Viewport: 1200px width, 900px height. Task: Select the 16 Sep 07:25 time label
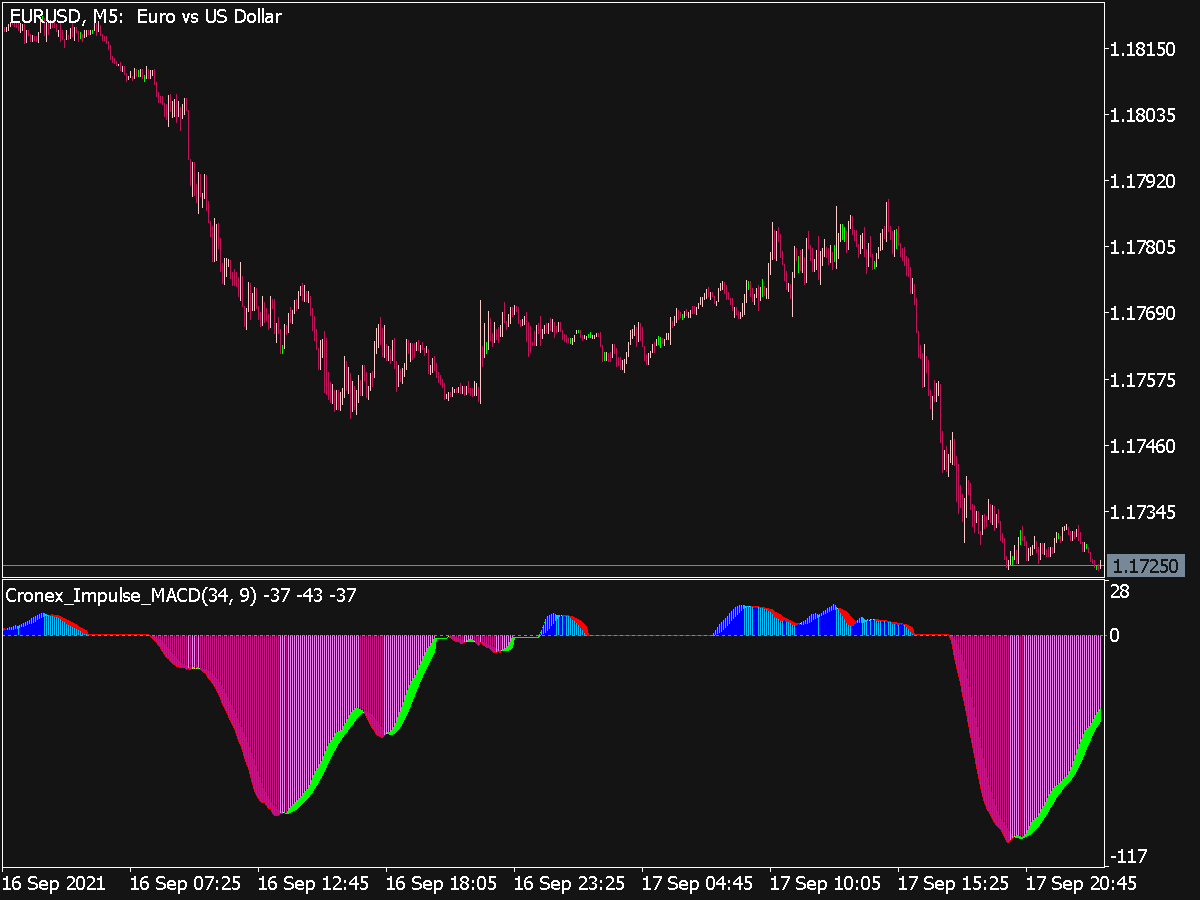[x=186, y=884]
